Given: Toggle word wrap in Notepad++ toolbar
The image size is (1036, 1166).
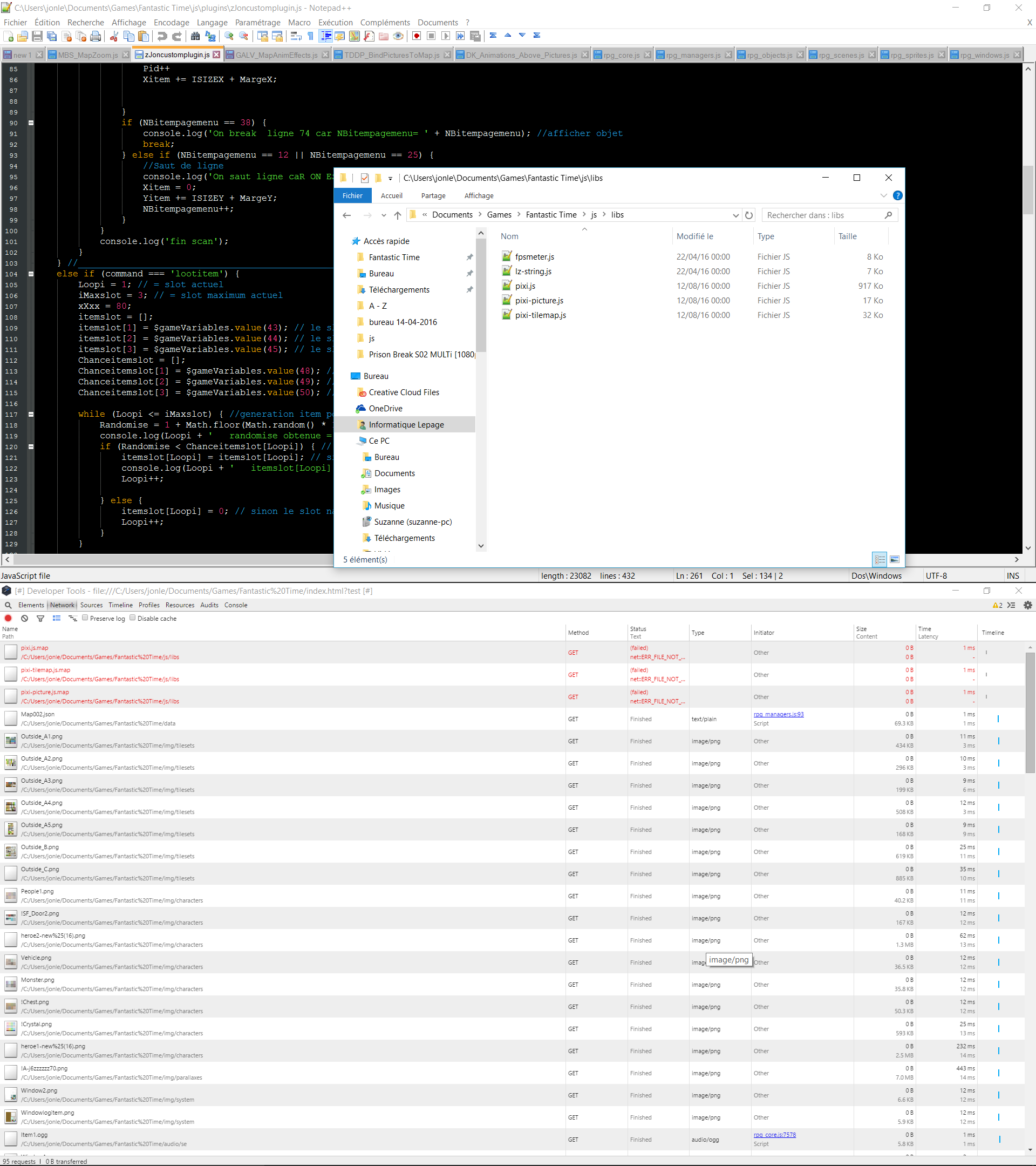Looking at the screenshot, I should coord(296,36).
